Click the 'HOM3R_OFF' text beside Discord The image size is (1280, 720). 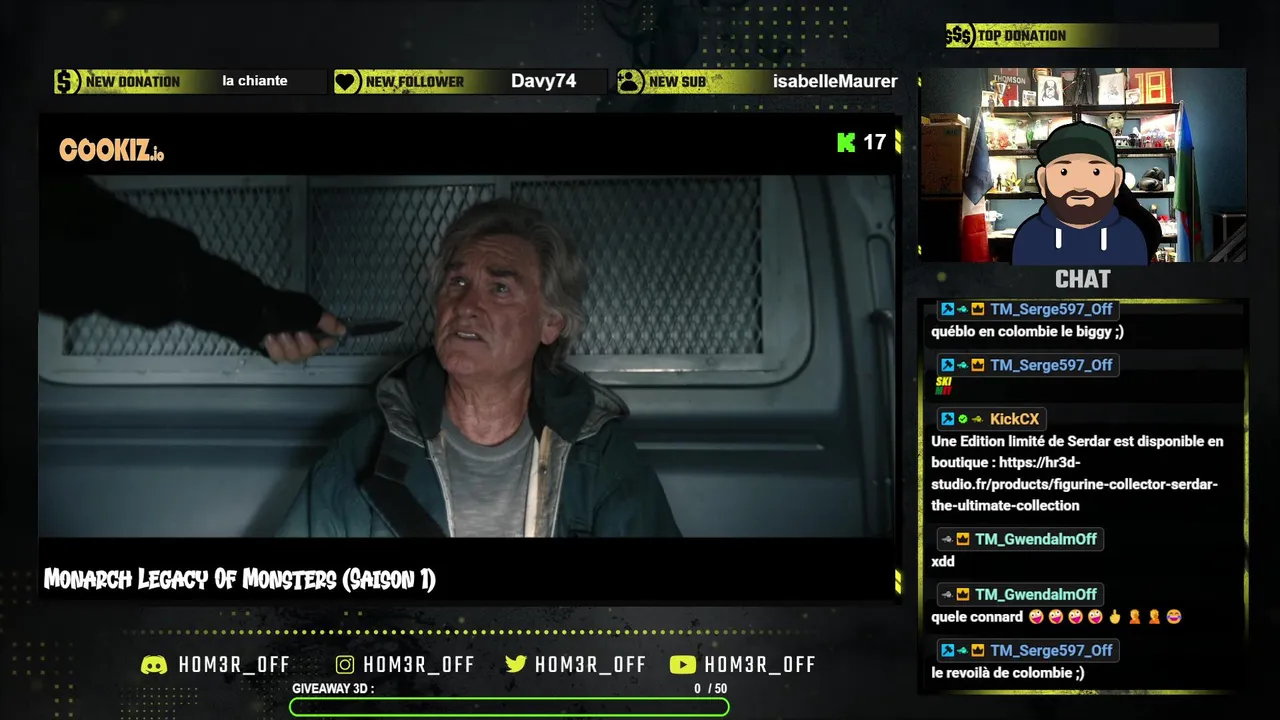(x=234, y=665)
